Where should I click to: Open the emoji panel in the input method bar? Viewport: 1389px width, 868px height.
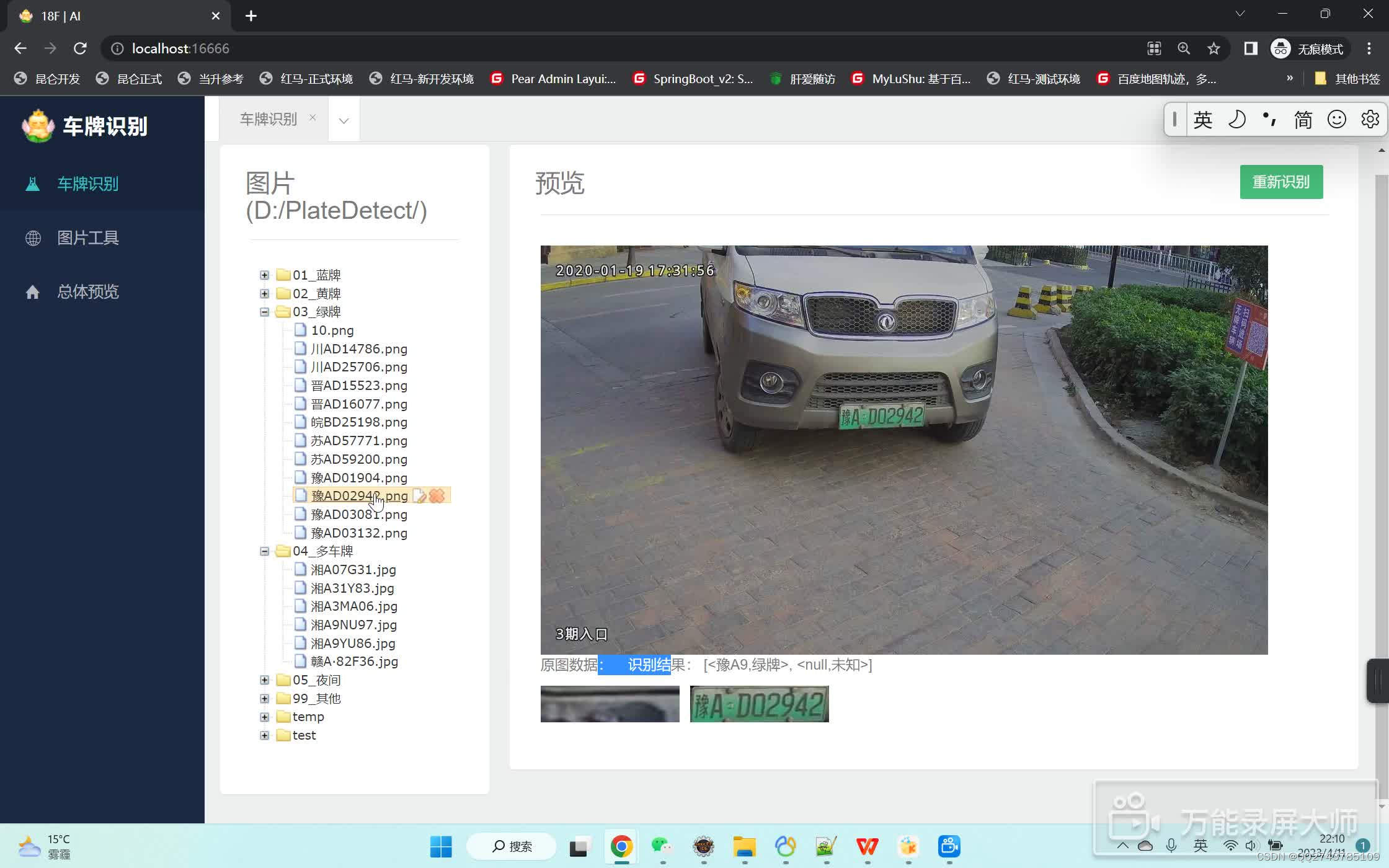coord(1337,118)
